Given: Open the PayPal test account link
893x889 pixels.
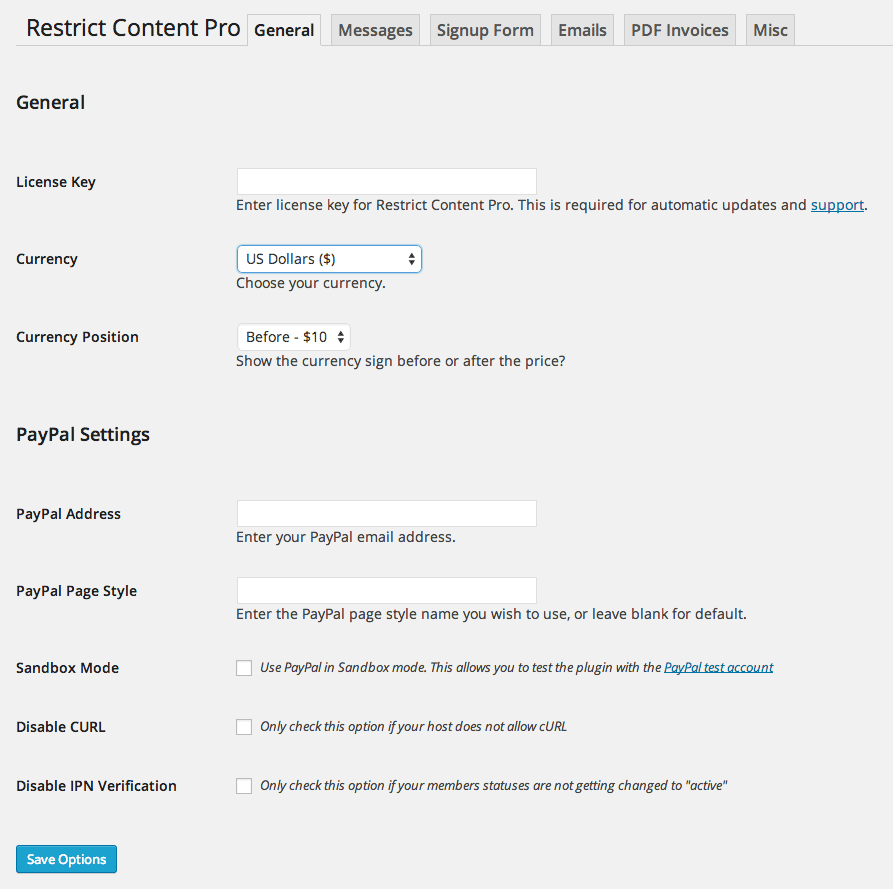Looking at the screenshot, I should (x=719, y=667).
